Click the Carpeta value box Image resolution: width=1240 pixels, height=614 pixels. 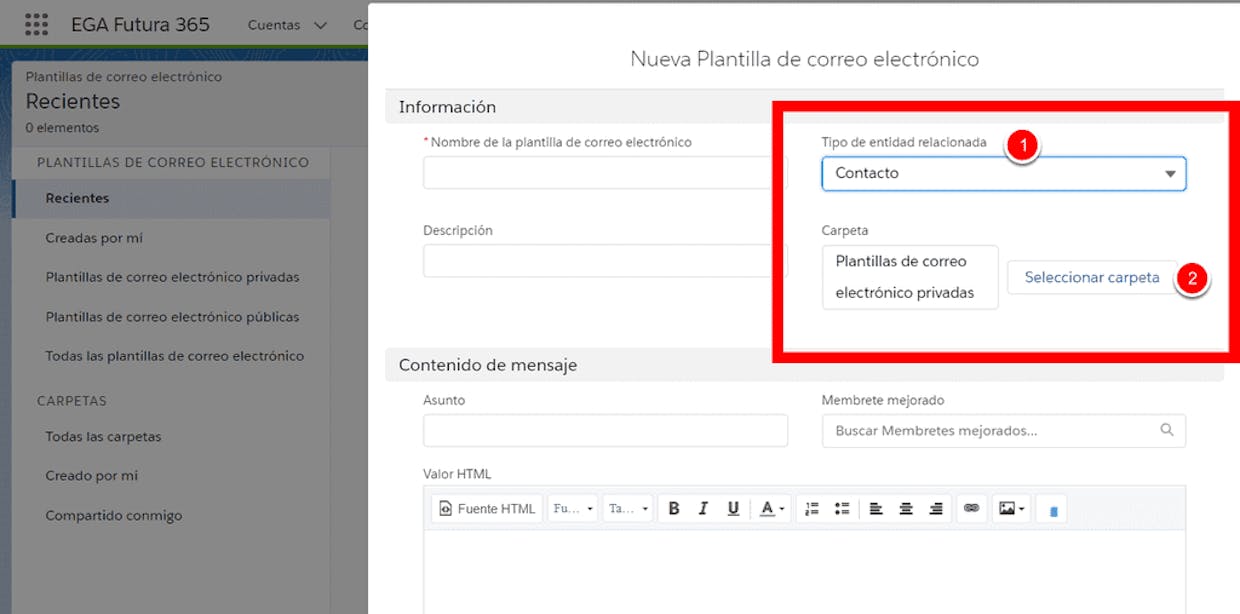[910, 277]
